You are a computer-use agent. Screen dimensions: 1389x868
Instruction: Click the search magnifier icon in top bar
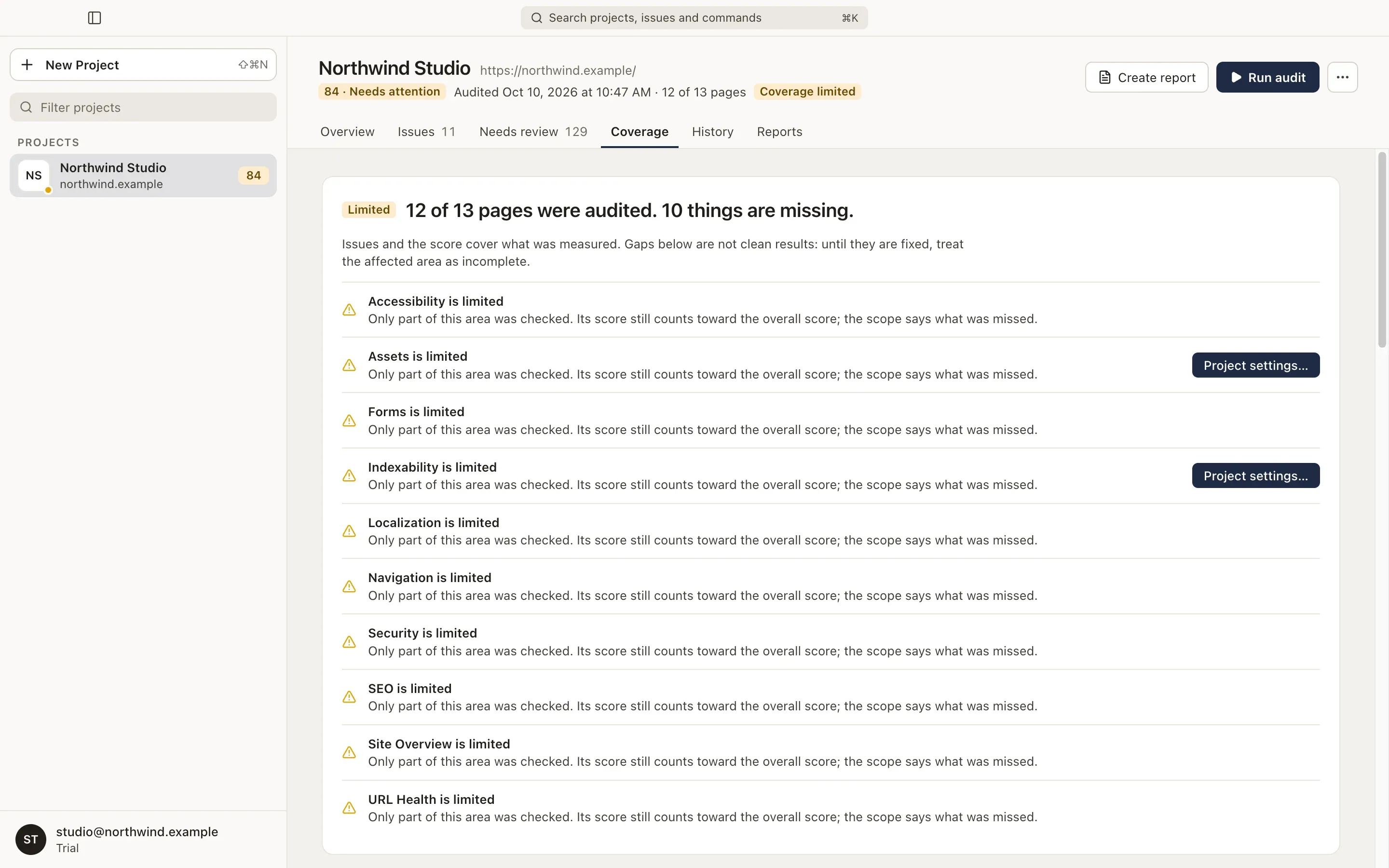tap(537, 18)
